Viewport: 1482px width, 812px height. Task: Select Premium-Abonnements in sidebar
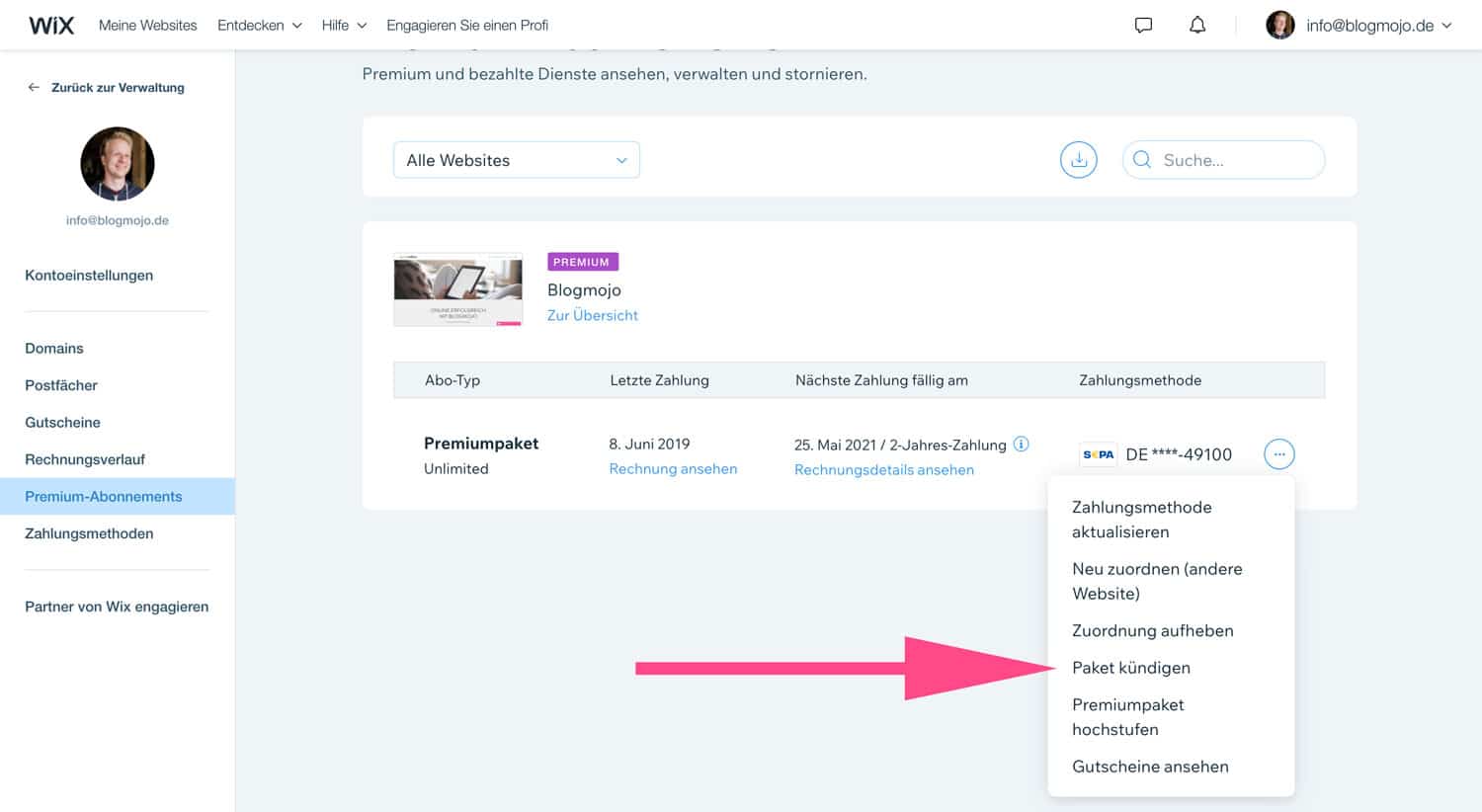[x=118, y=497]
